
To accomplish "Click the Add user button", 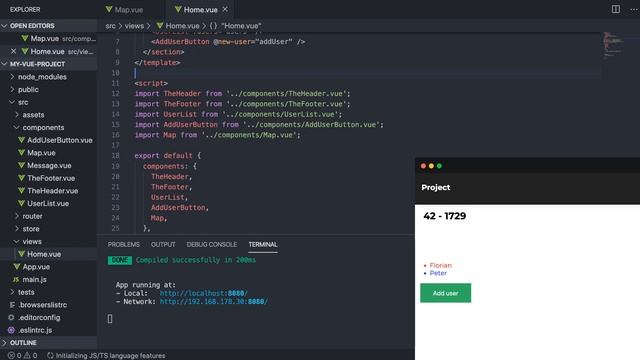I will [445, 293].
